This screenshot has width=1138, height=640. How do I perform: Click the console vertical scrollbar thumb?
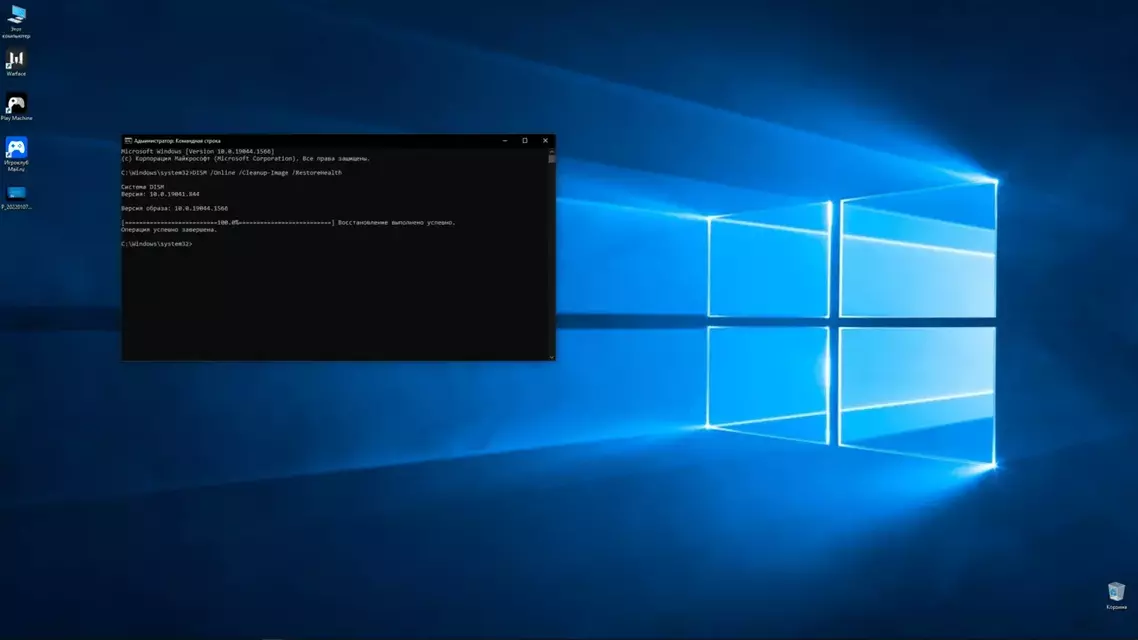(552, 158)
